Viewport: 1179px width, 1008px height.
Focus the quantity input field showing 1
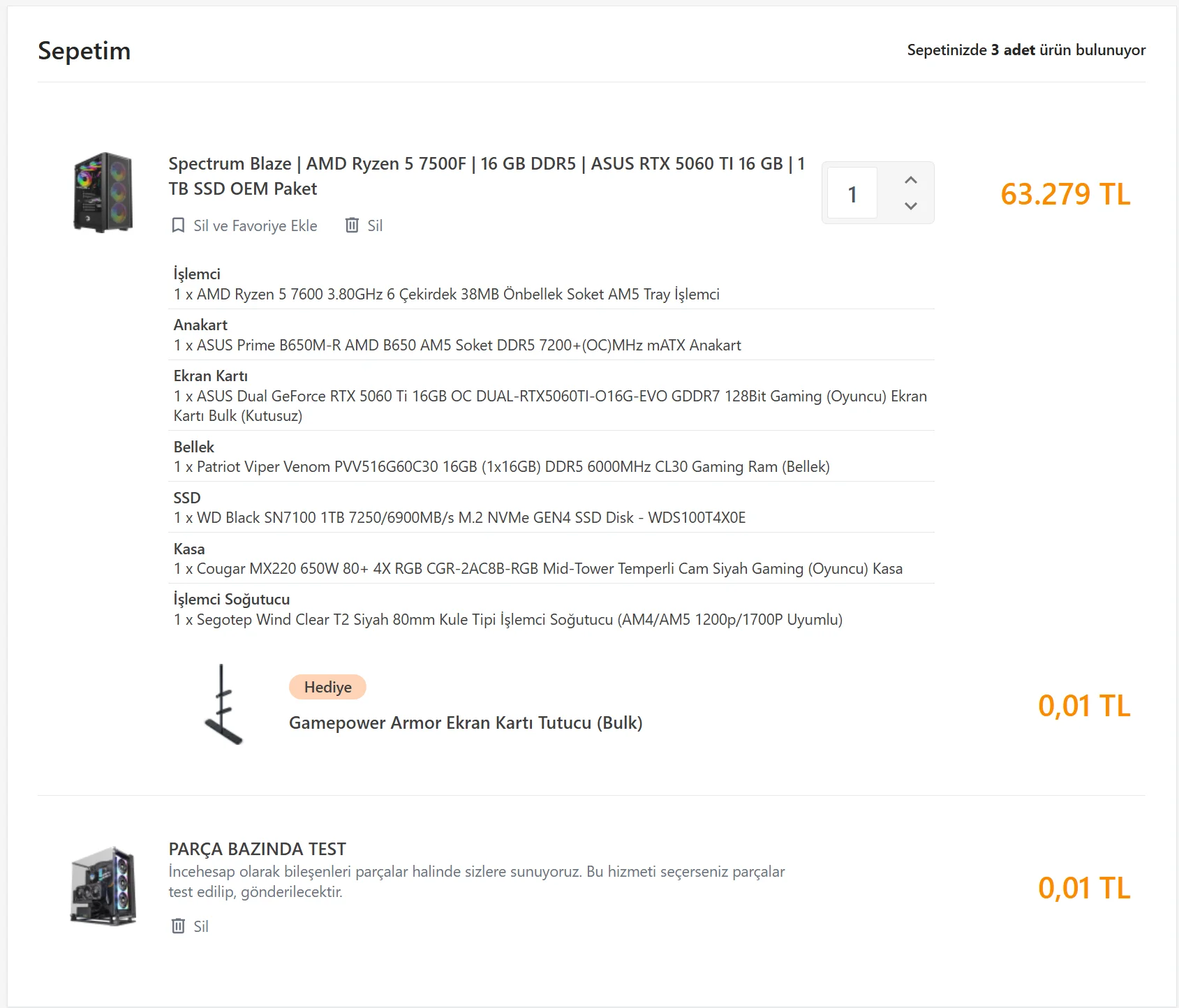(852, 193)
